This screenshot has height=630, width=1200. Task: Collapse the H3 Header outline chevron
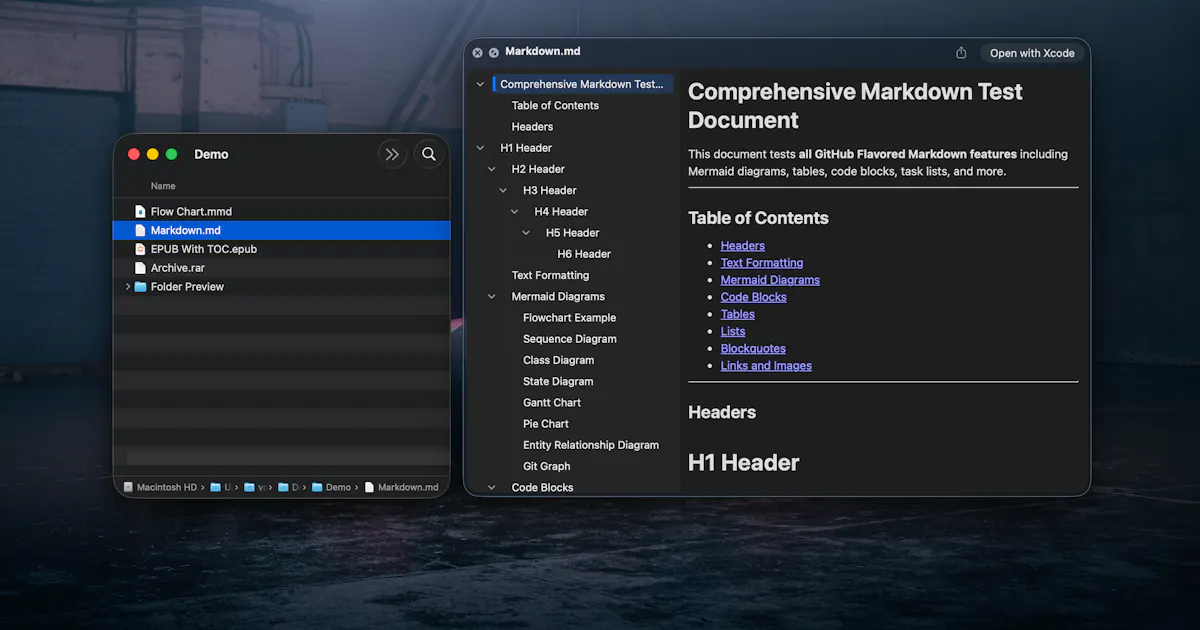tap(504, 191)
